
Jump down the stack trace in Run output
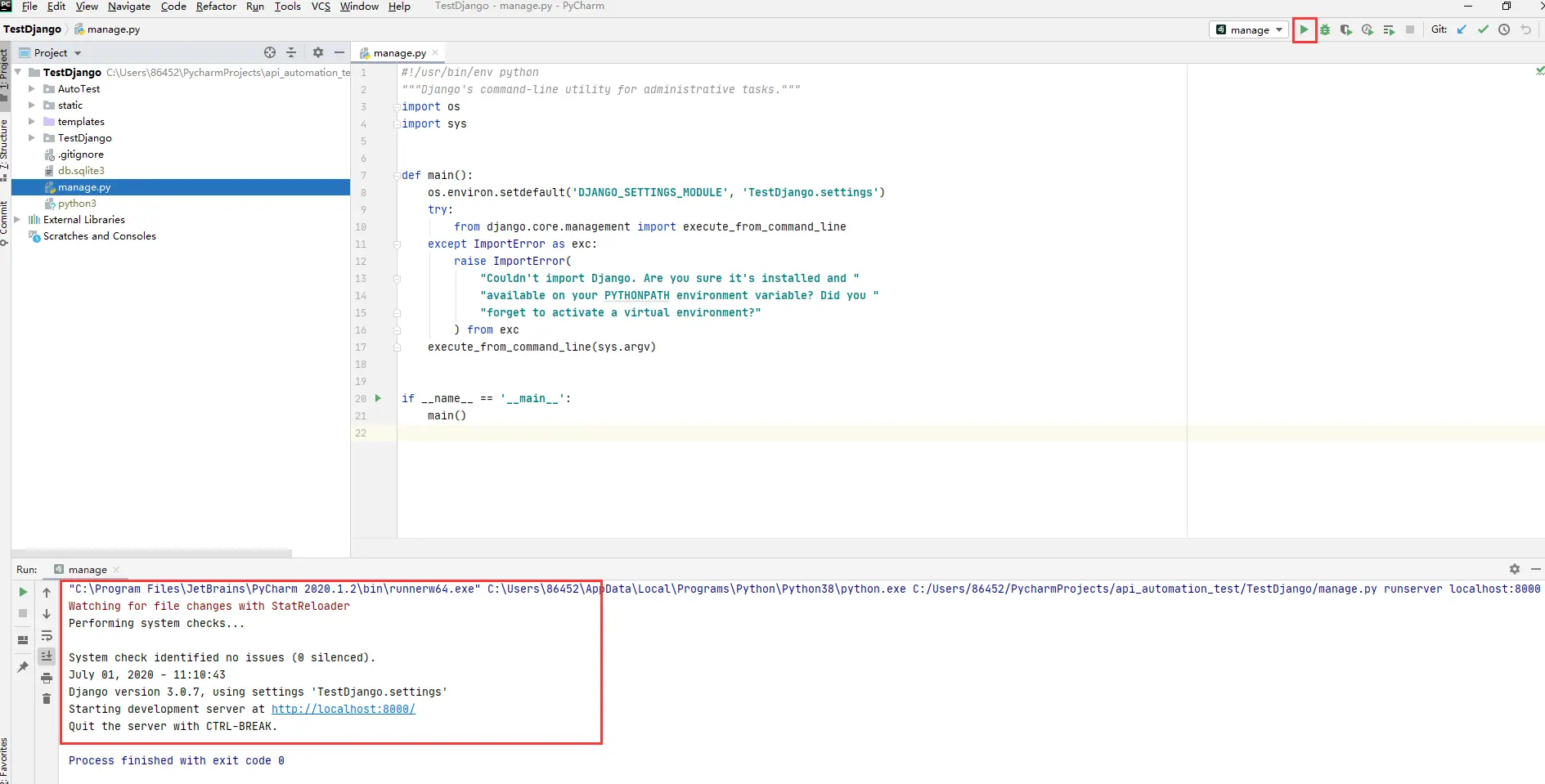pos(47,613)
